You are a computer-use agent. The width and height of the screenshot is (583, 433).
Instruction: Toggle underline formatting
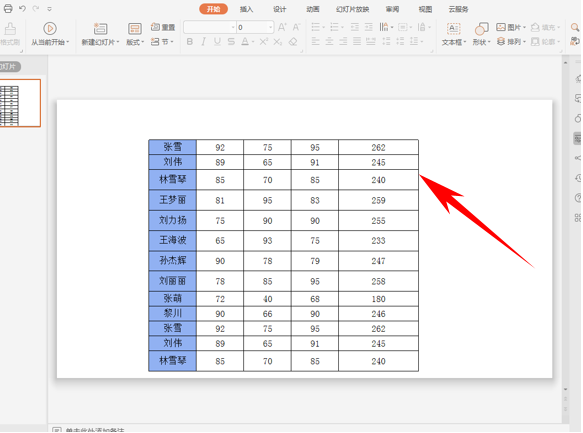(x=217, y=42)
